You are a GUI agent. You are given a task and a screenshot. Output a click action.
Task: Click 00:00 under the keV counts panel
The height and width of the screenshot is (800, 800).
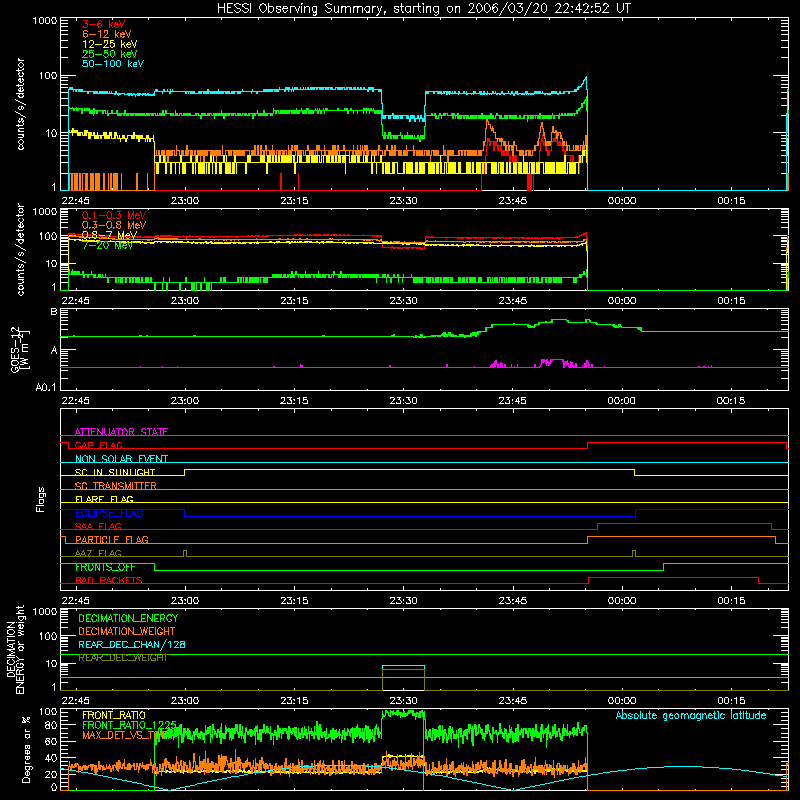pos(621,201)
